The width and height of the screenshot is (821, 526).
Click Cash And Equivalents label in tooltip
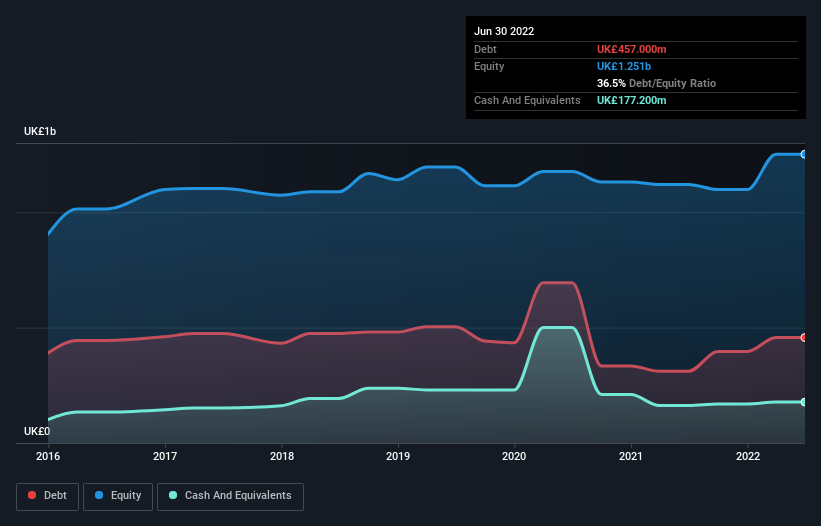(x=527, y=100)
